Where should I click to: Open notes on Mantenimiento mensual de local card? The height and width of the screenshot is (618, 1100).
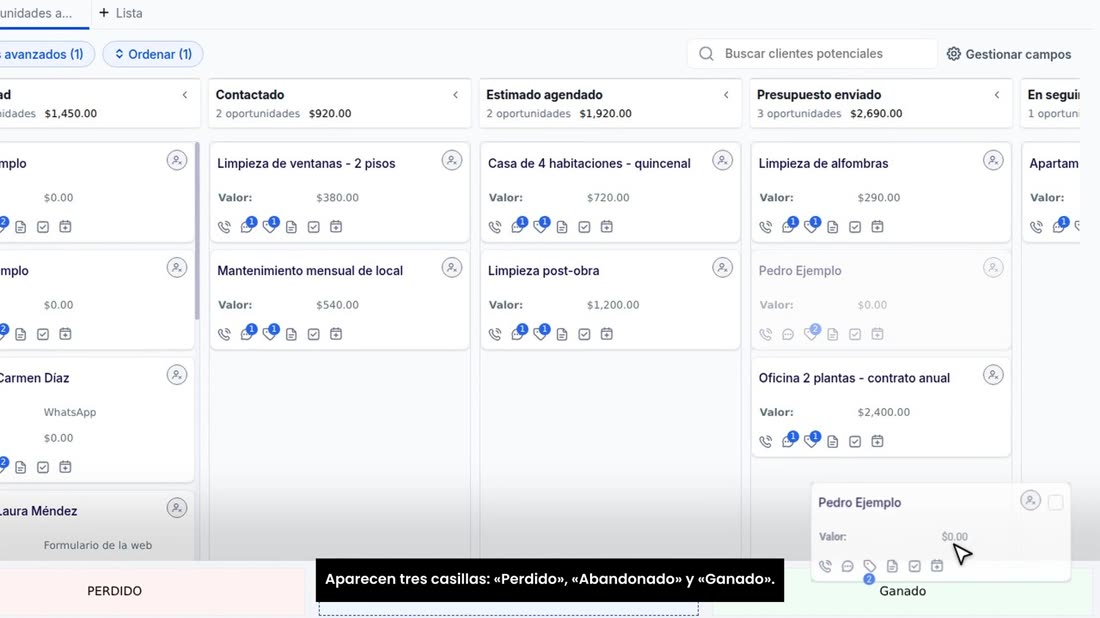[291, 335]
